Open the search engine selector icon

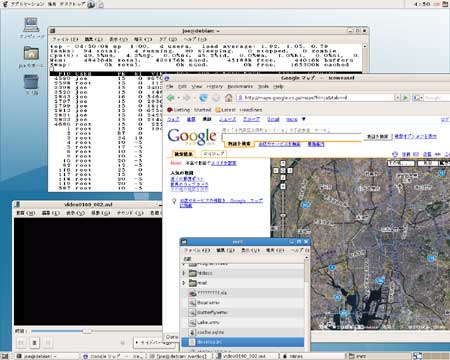coord(417,98)
